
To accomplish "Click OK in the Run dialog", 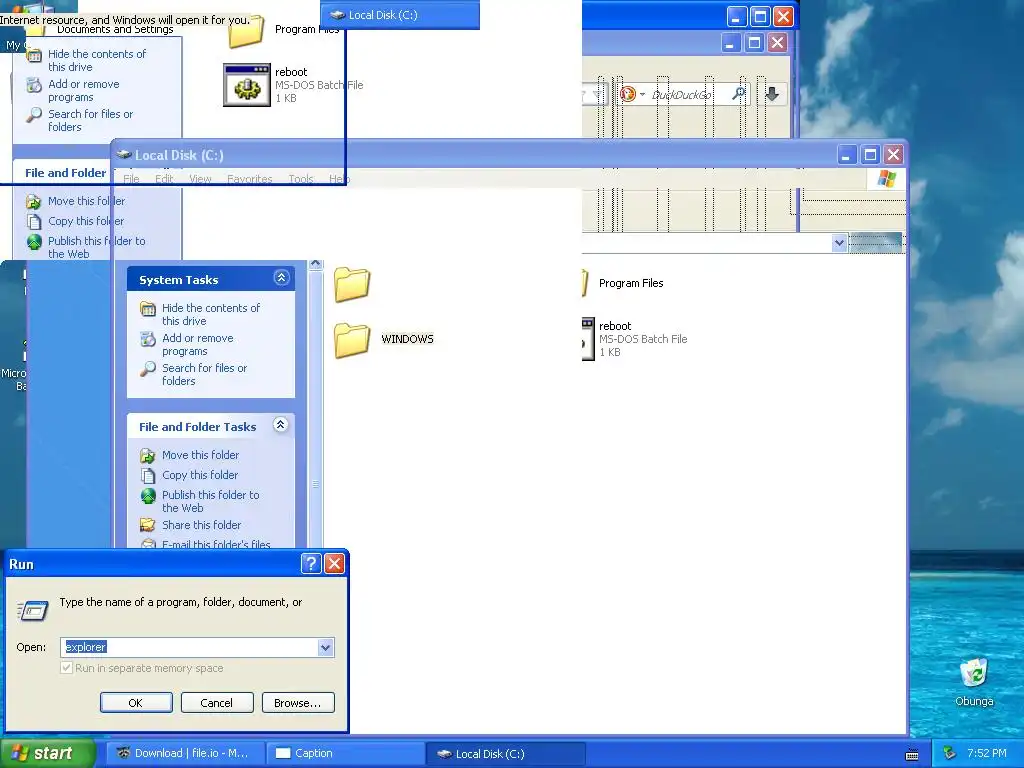I will pyautogui.click(x=136, y=703).
